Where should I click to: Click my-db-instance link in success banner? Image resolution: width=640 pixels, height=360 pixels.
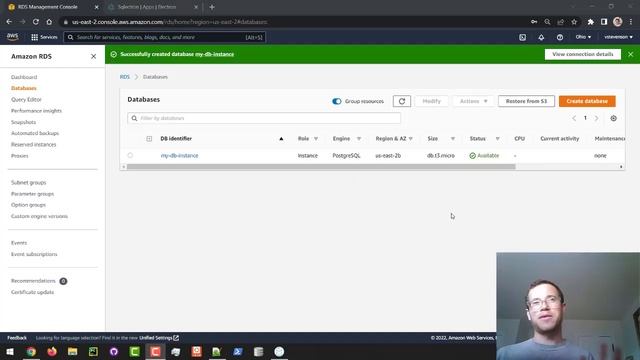coord(214,54)
